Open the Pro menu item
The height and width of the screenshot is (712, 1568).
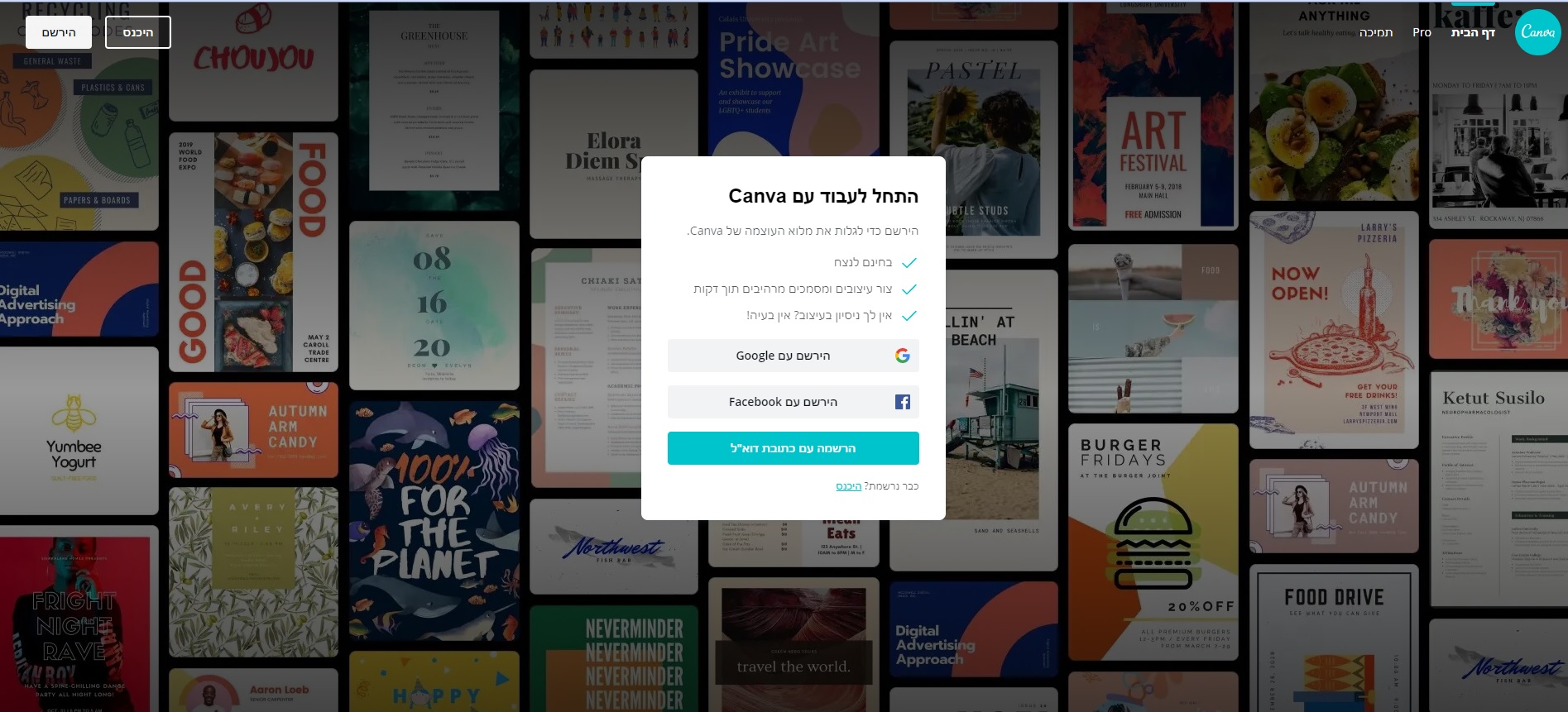click(x=1422, y=32)
